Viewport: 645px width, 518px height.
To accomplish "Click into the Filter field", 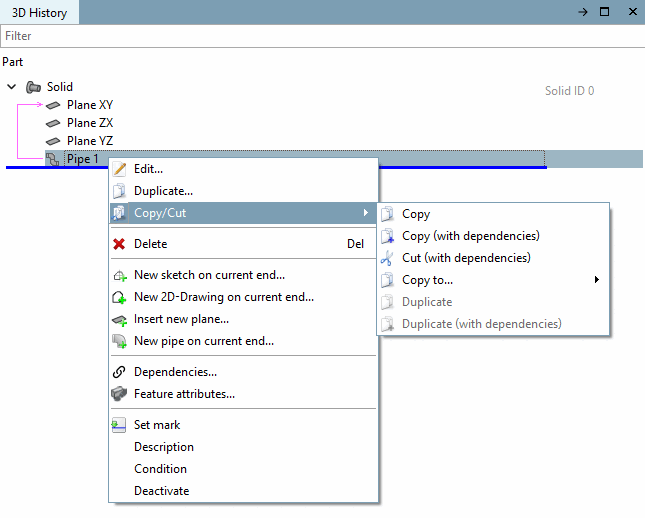I will (322, 36).
